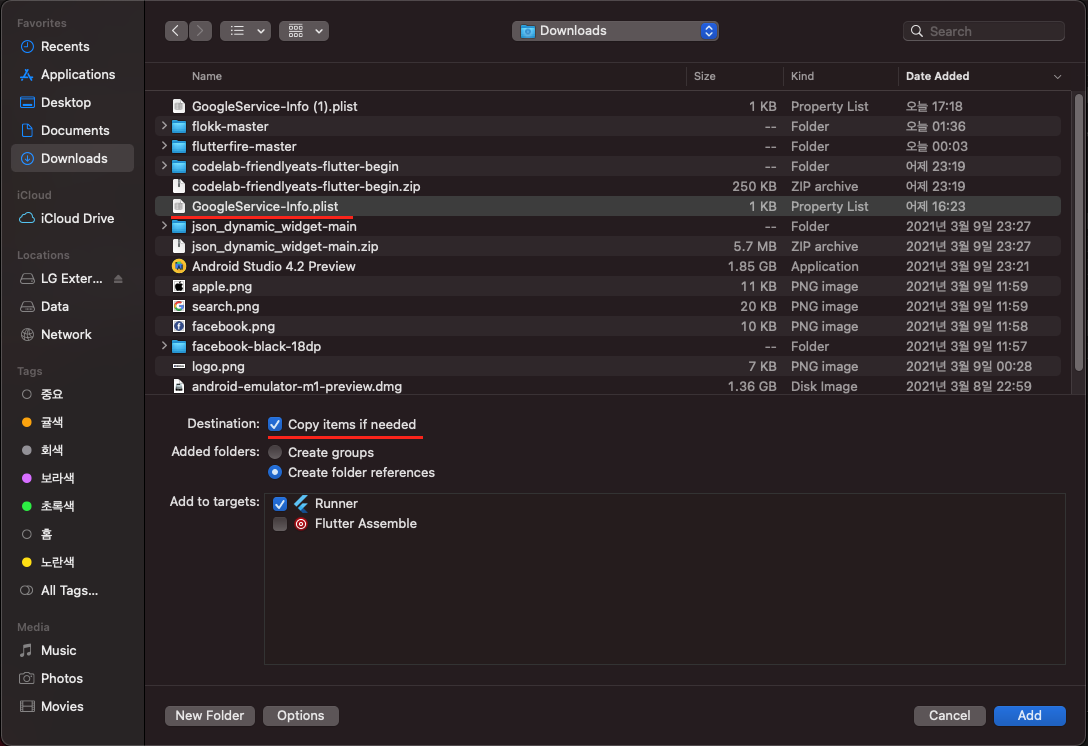The width and height of the screenshot is (1088, 746).
Task: Click the file list vertical scrollbar
Action: click(1078, 232)
